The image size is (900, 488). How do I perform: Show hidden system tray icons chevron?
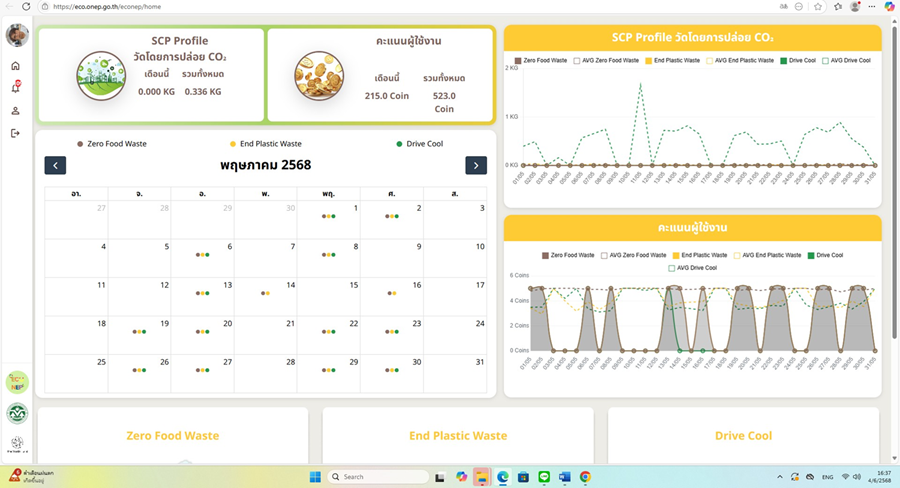click(x=779, y=477)
